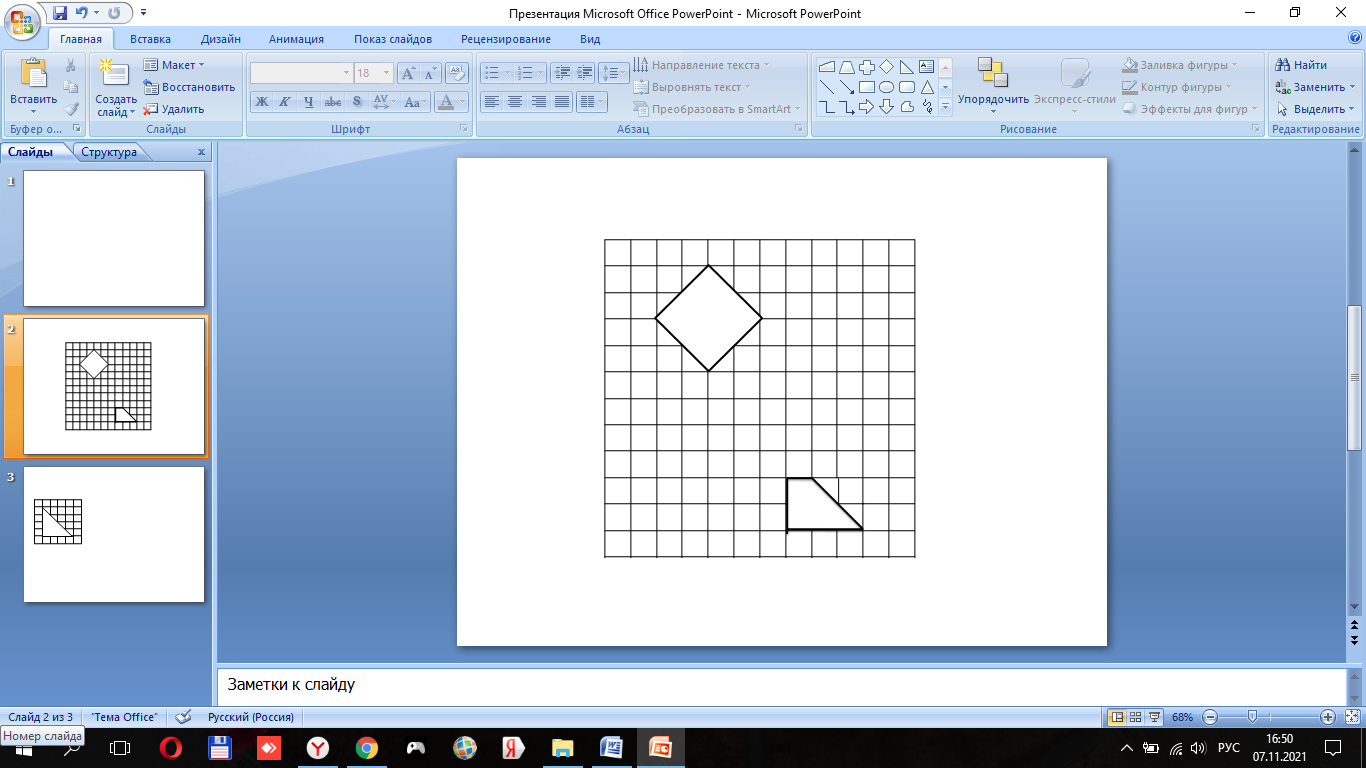Image resolution: width=1366 pixels, height=768 pixels.
Task: Click the zoom slider handle
Action: [1252, 717]
